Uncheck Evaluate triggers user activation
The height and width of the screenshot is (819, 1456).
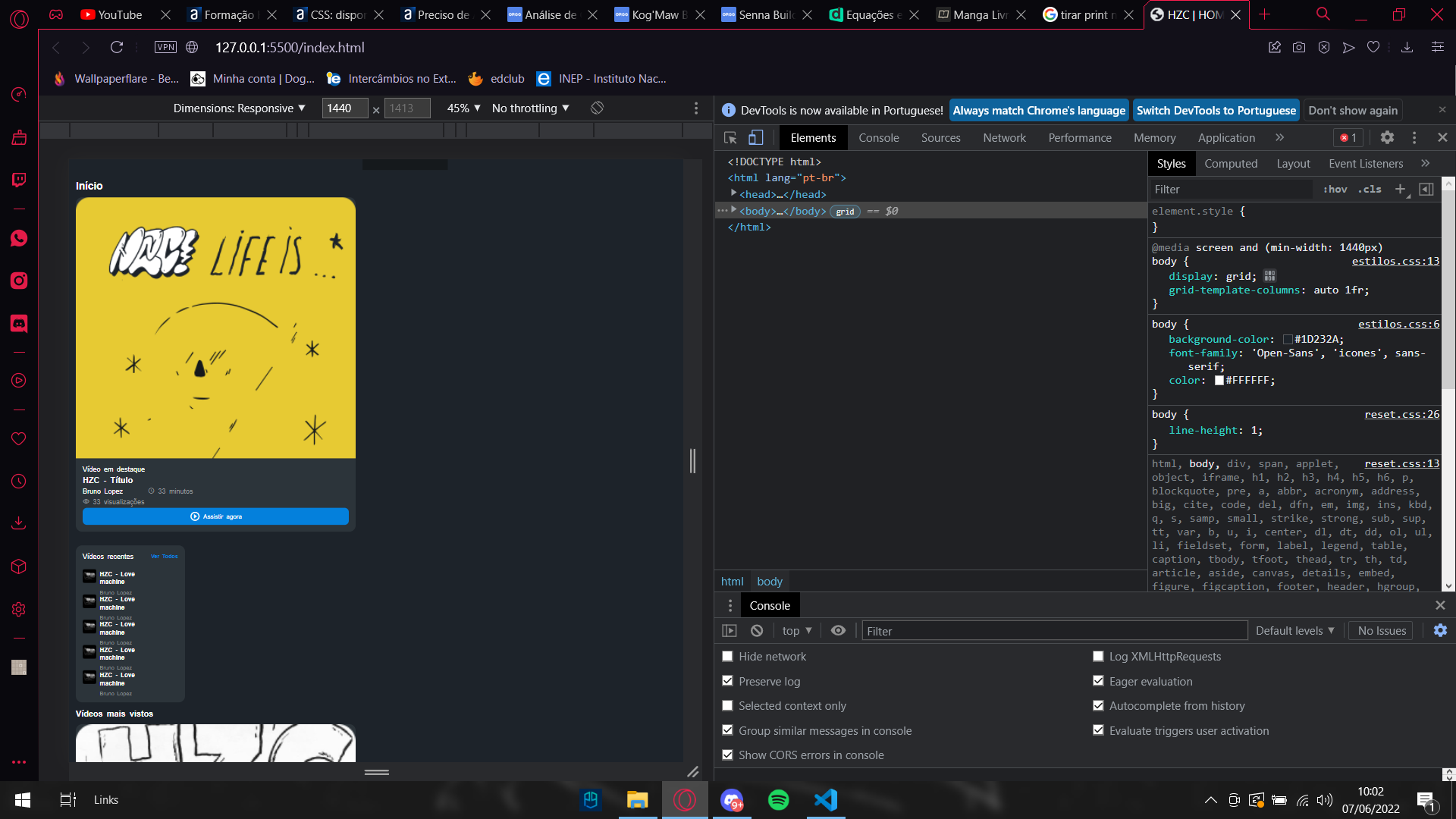1098,730
